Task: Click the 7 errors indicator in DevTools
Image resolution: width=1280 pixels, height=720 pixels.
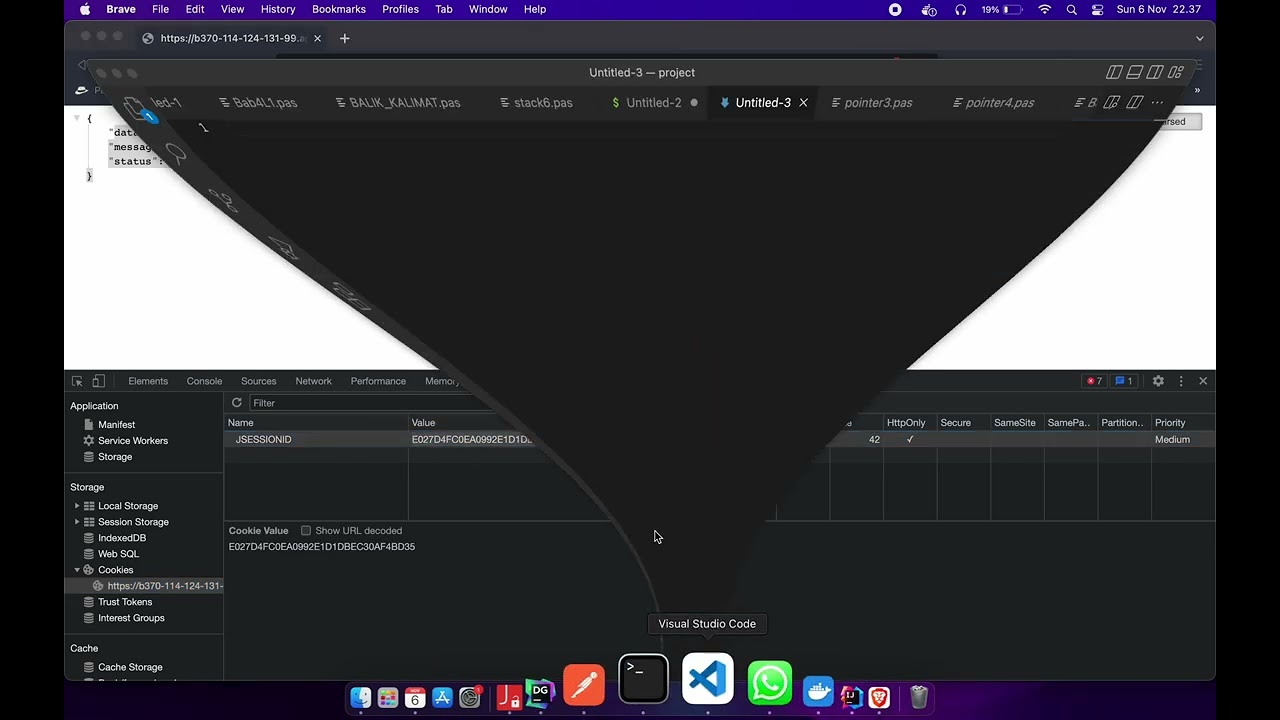Action: (x=1094, y=381)
